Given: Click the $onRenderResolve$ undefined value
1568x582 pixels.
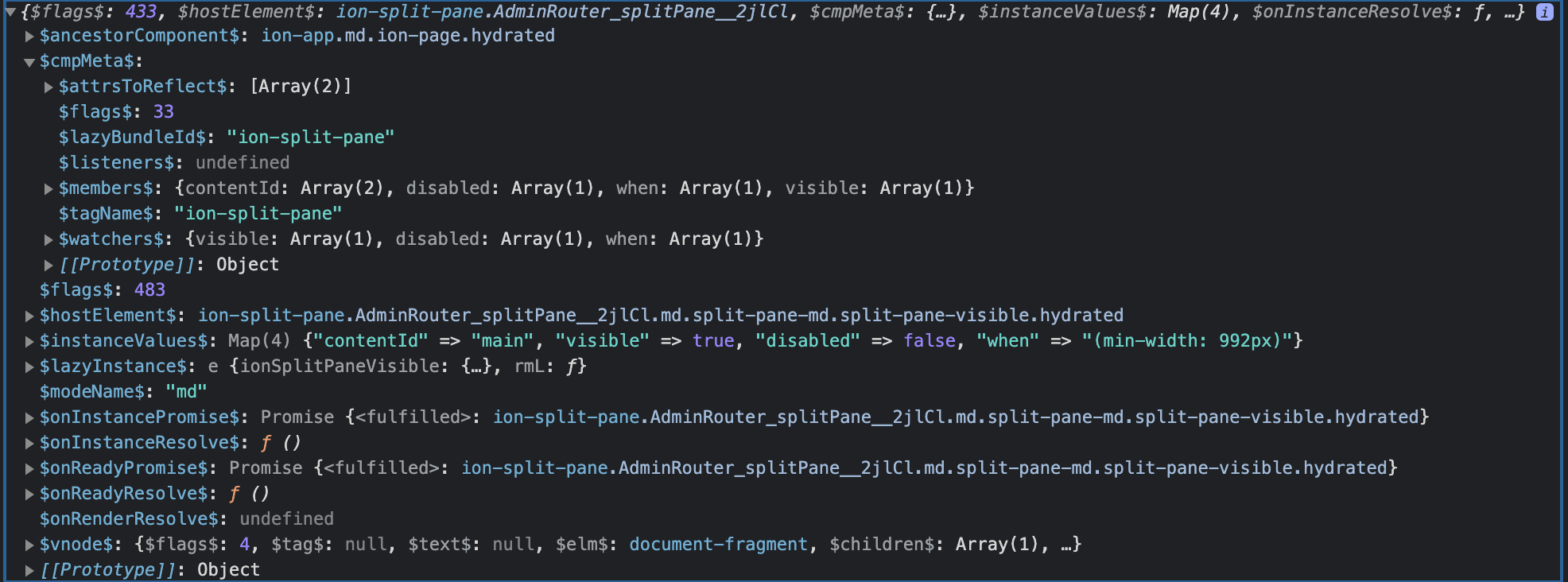Looking at the screenshot, I should click(x=286, y=519).
